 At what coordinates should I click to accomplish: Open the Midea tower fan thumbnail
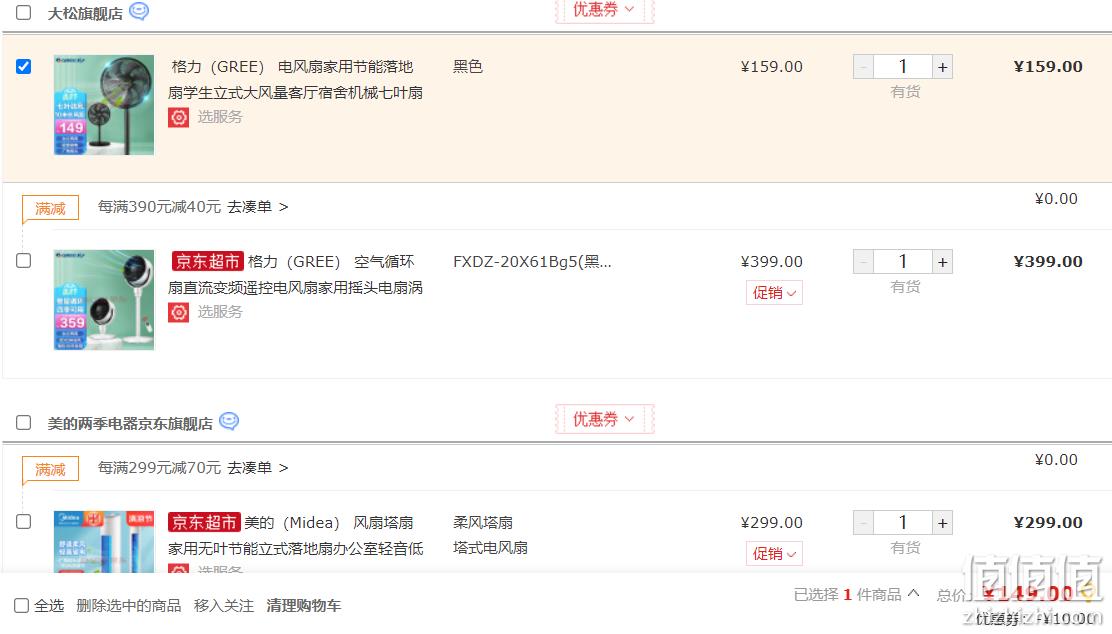pyautogui.click(x=104, y=542)
